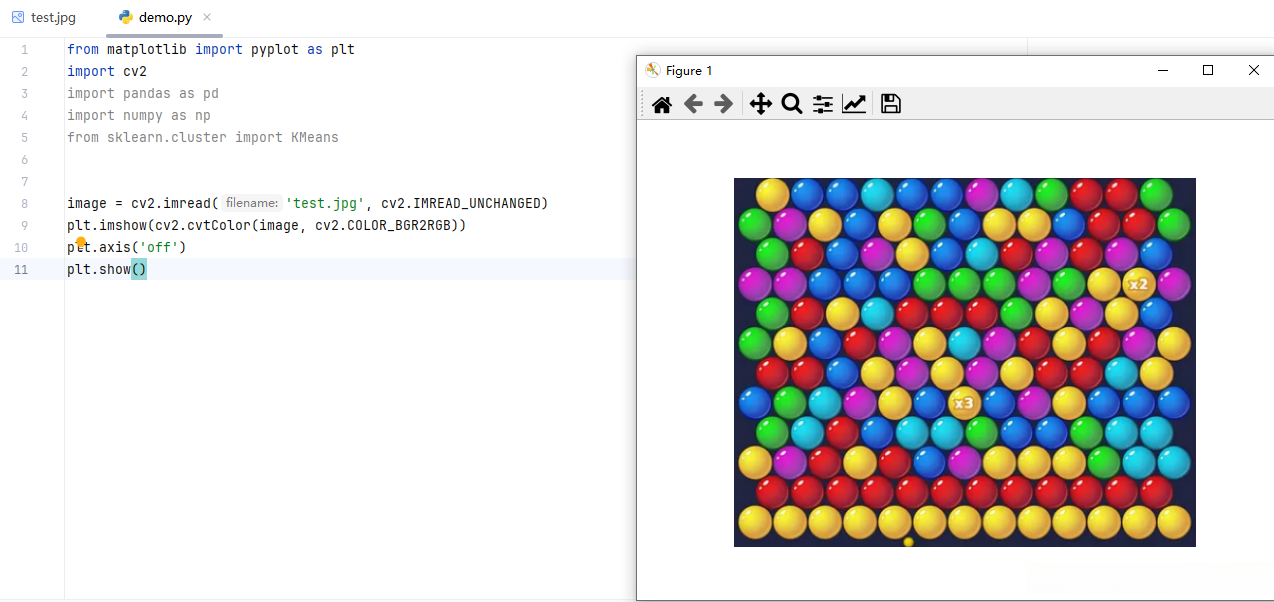This screenshot has width=1274, height=602.
Task: Click the 'filename:' parameter hint
Action: (x=252, y=203)
